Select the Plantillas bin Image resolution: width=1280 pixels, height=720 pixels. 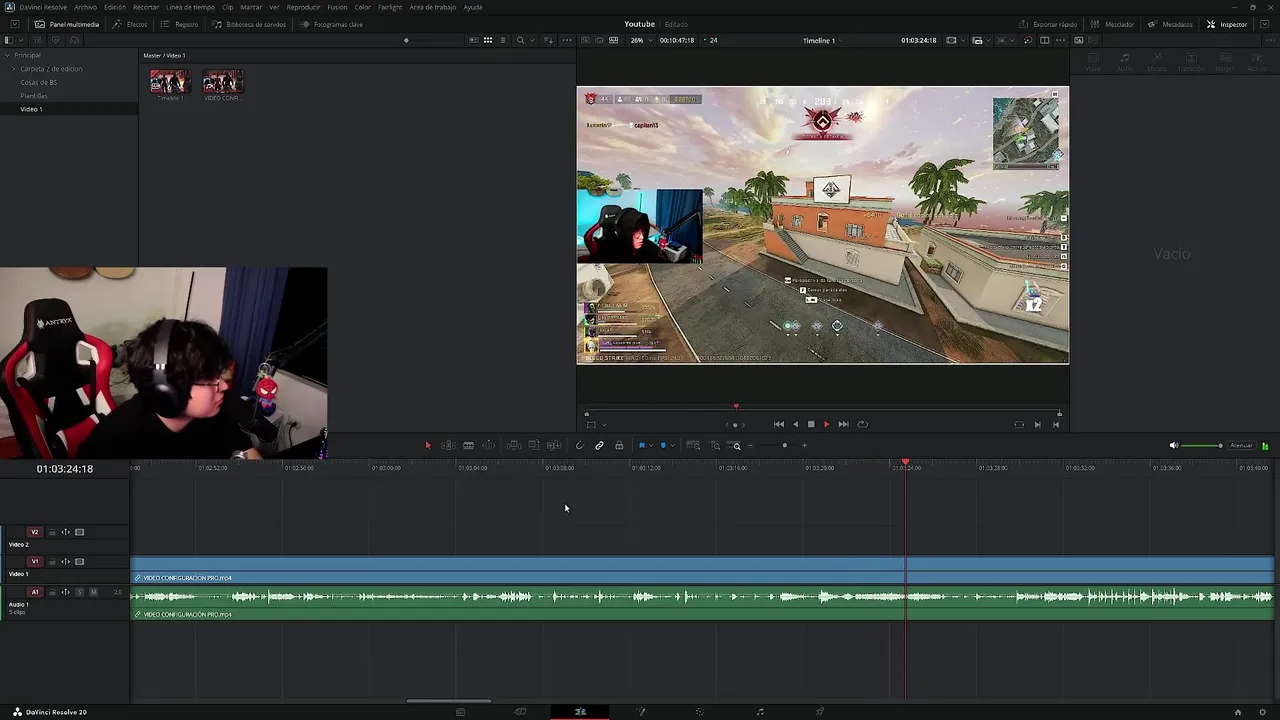[34, 96]
